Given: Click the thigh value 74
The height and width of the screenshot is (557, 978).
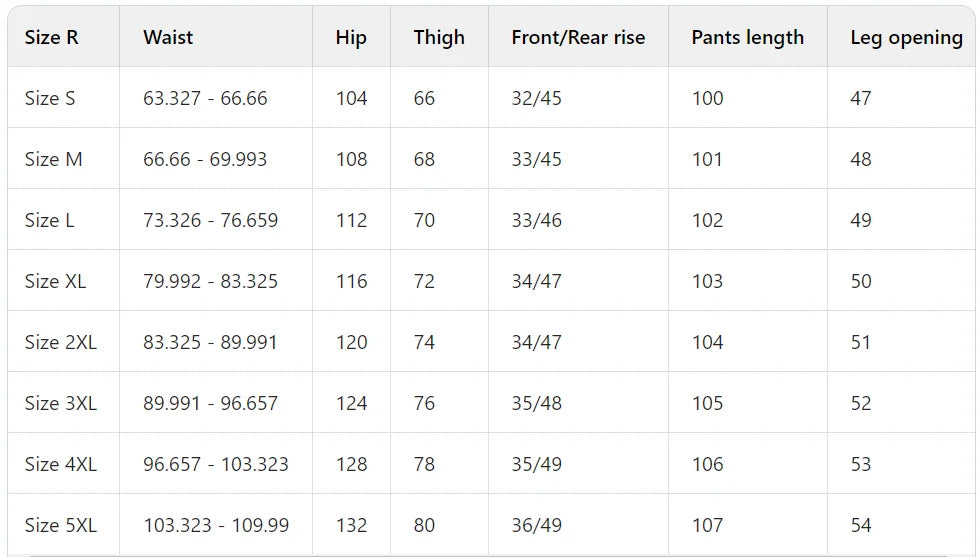Looking at the screenshot, I should [x=424, y=342].
